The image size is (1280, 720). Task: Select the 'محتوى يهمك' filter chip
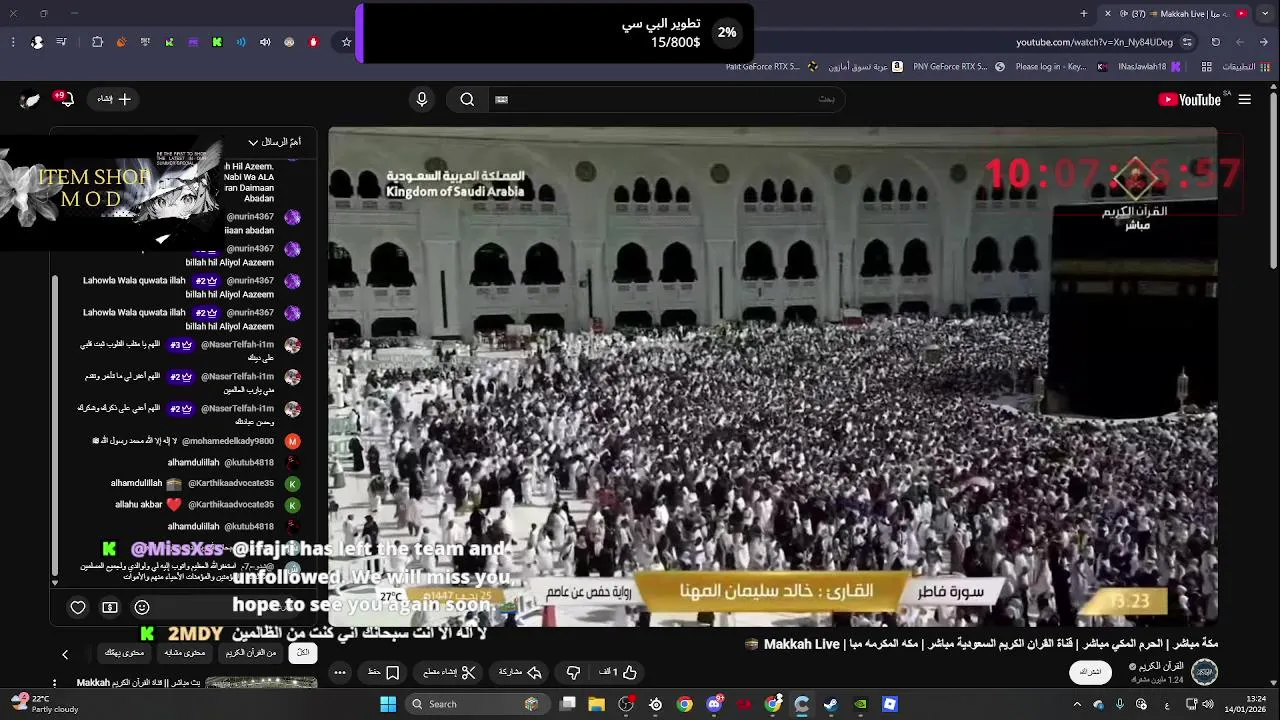125,653
